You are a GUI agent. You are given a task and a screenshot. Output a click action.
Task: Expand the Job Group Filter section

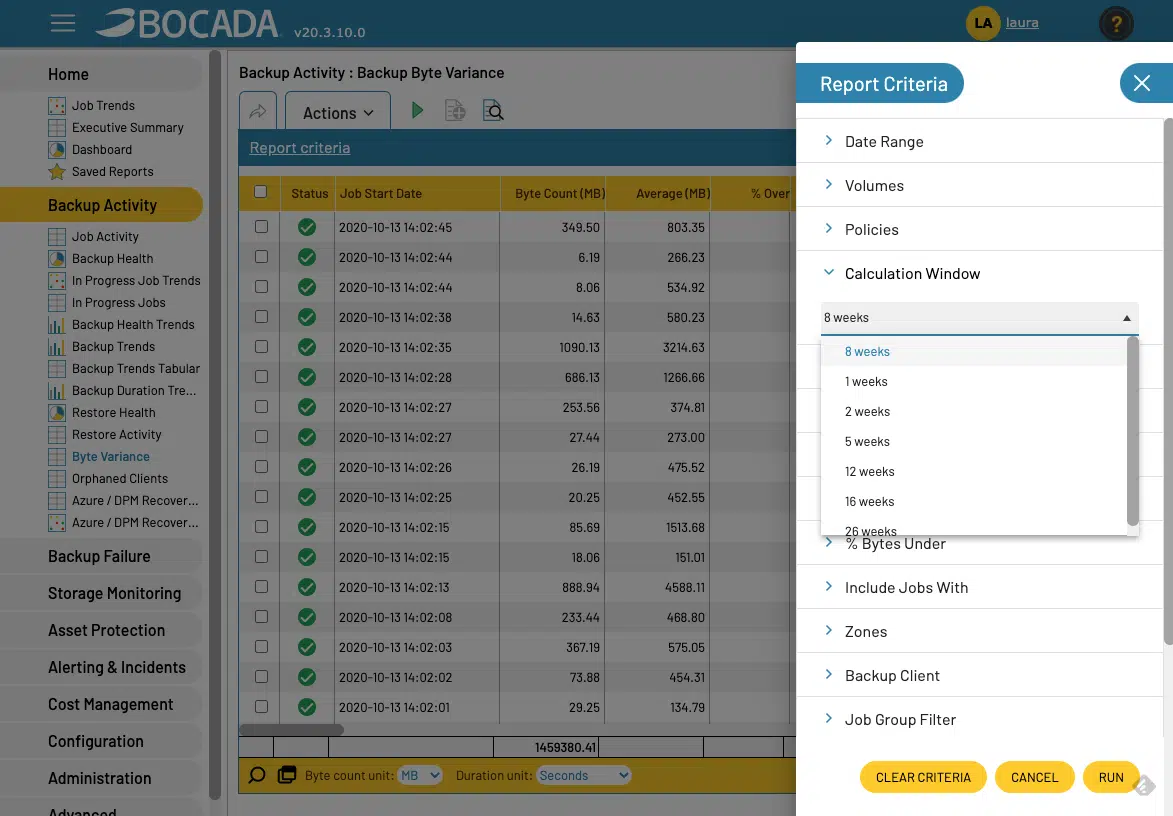coord(980,720)
